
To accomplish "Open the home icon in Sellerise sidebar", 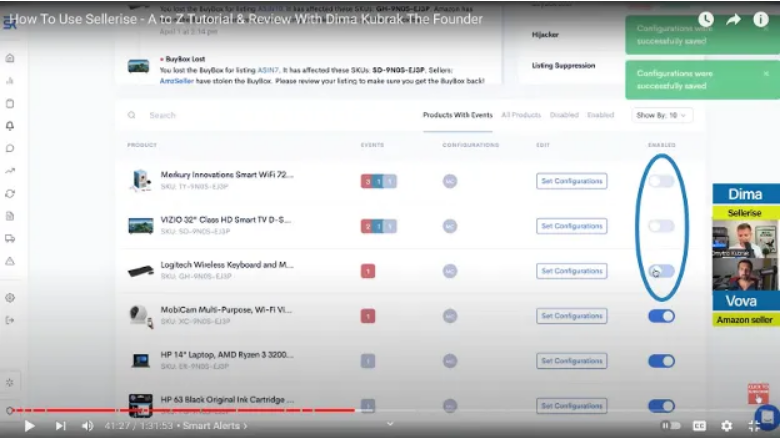I will [x=10, y=58].
